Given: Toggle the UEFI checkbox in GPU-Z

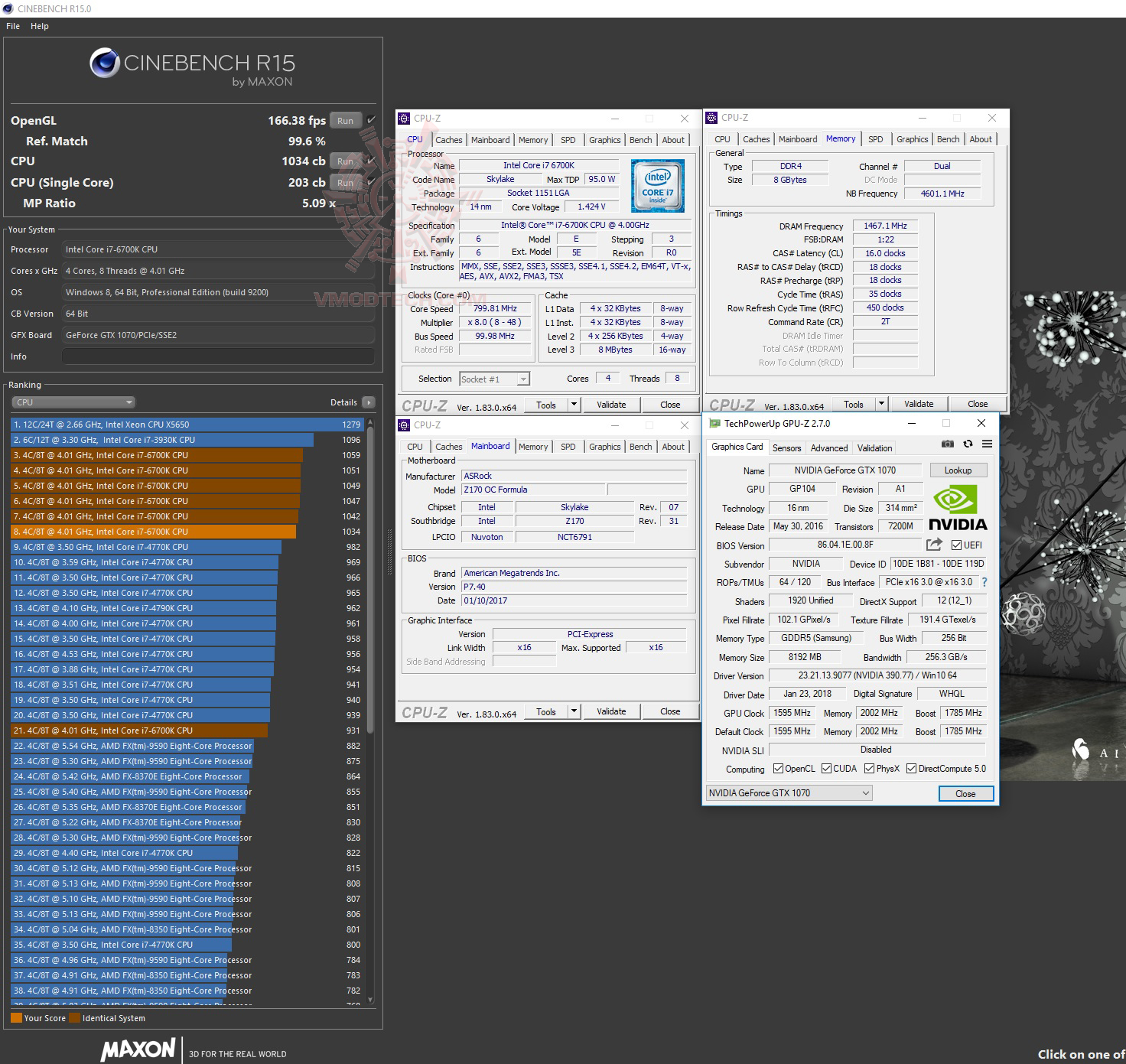Looking at the screenshot, I should click(956, 545).
